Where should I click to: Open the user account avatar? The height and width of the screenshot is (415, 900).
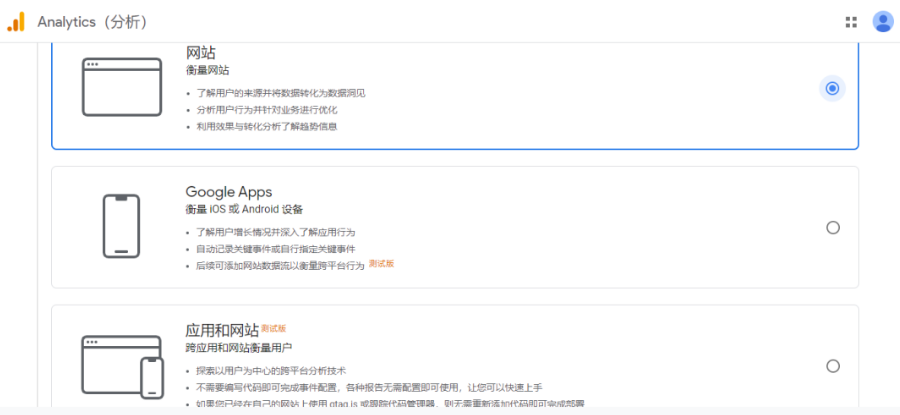[x=882, y=22]
